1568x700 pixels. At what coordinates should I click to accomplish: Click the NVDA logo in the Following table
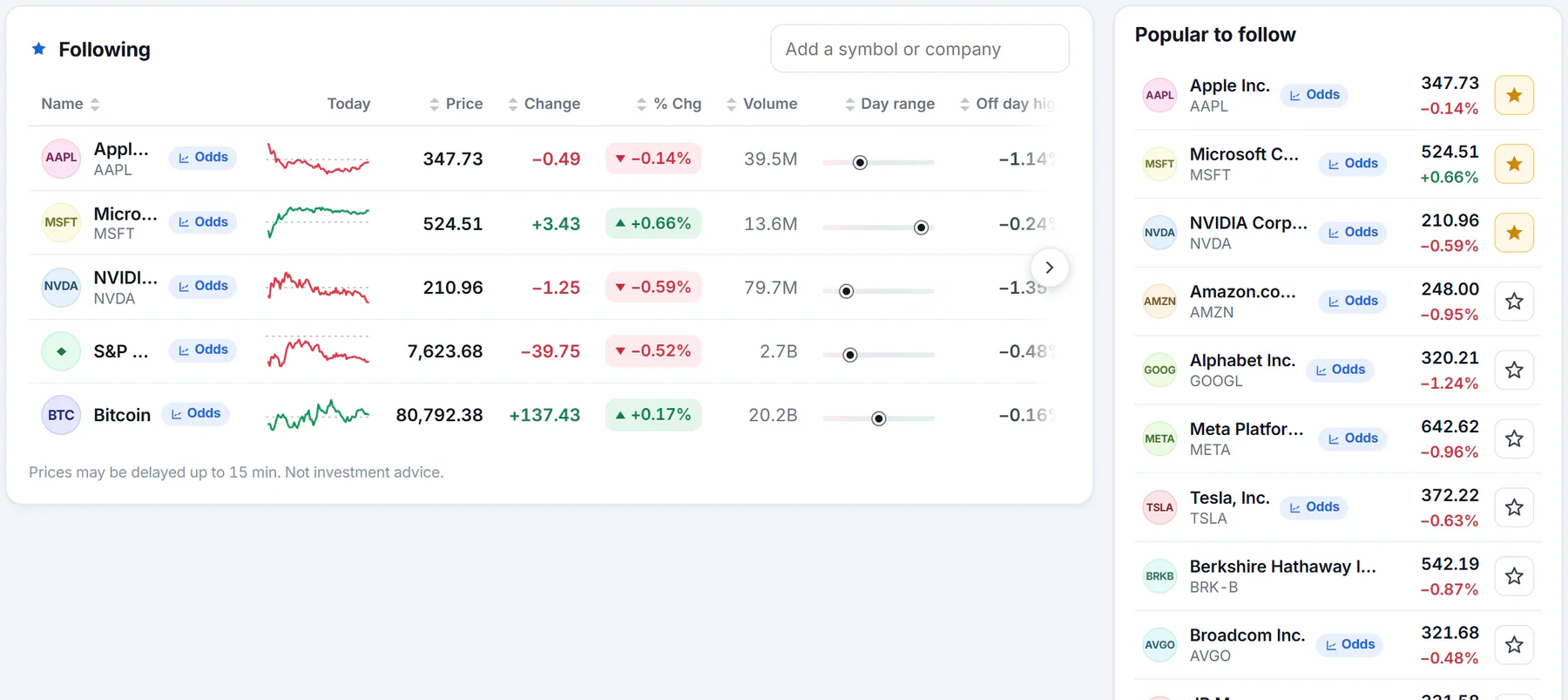click(61, 287)
